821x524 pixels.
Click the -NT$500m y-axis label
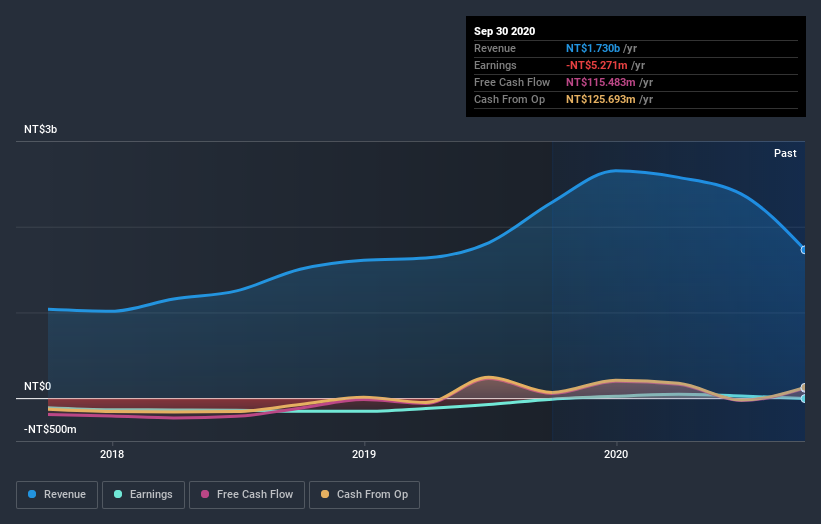(x=50, y=429)
